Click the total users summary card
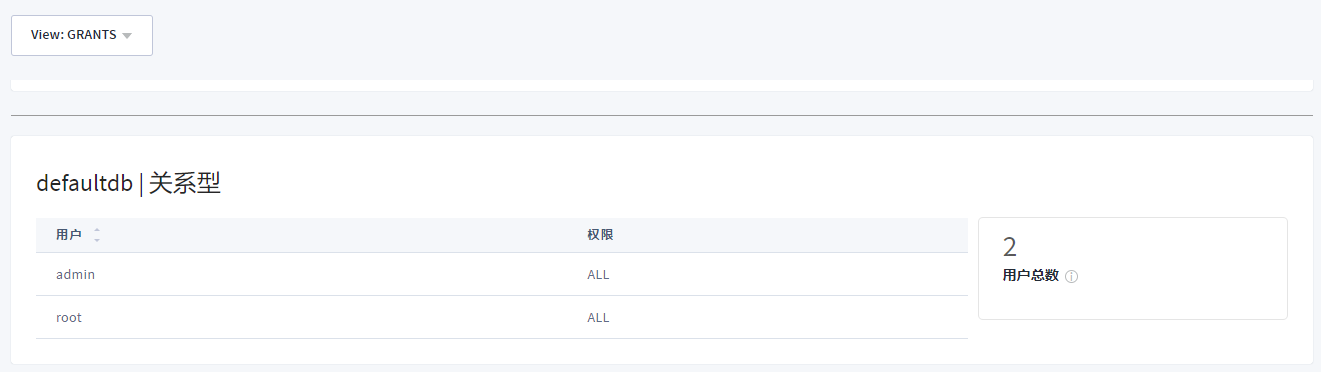 tap(1133, 268)
